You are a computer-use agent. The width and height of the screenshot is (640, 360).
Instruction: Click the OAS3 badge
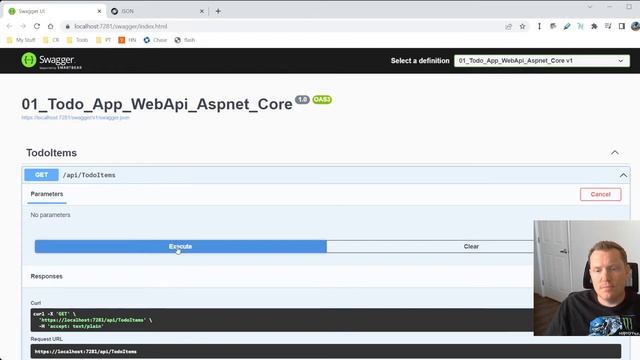tap(322, 100)
